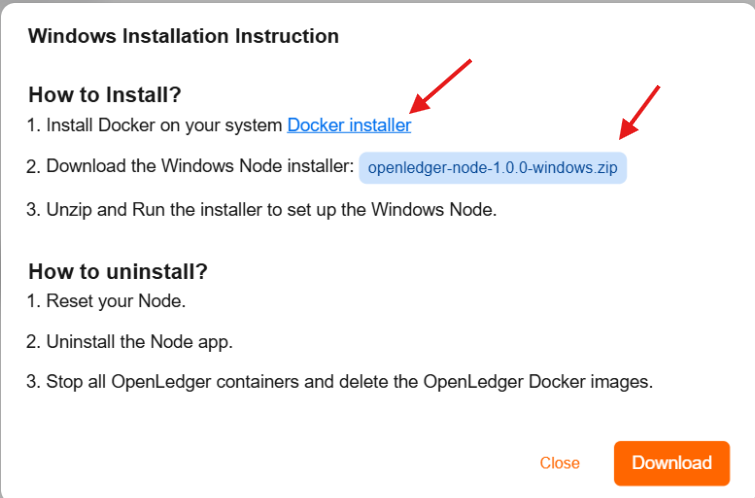Click the Uninstall the Node app step
This screenshot has height=498, width=755.
point(139,342)
